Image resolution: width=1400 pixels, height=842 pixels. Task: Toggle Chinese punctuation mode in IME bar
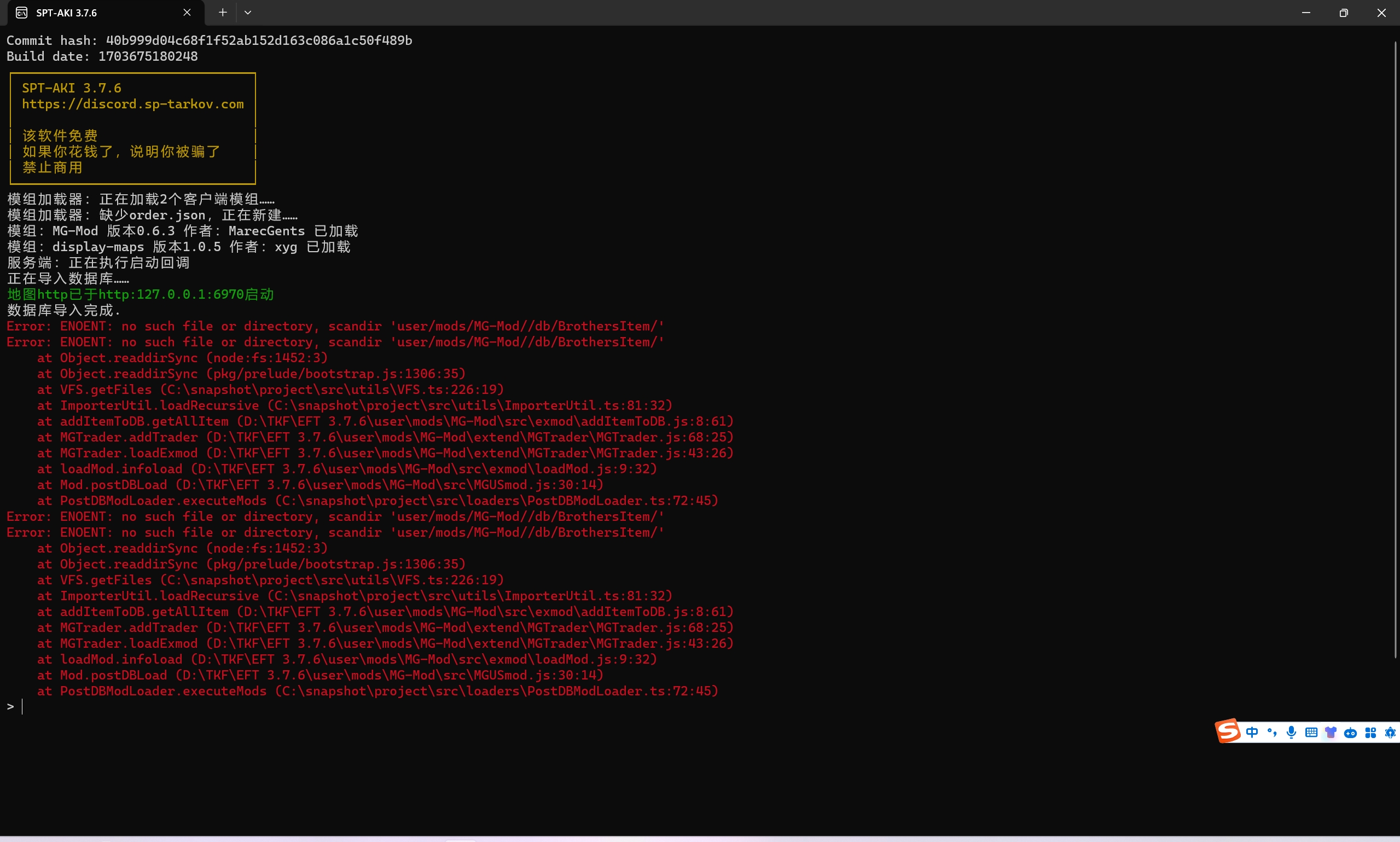click(1272, 733)
